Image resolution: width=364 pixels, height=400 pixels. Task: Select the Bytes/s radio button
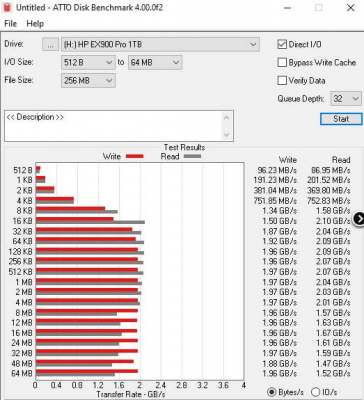pyautogui.click(x=272, y=392)
